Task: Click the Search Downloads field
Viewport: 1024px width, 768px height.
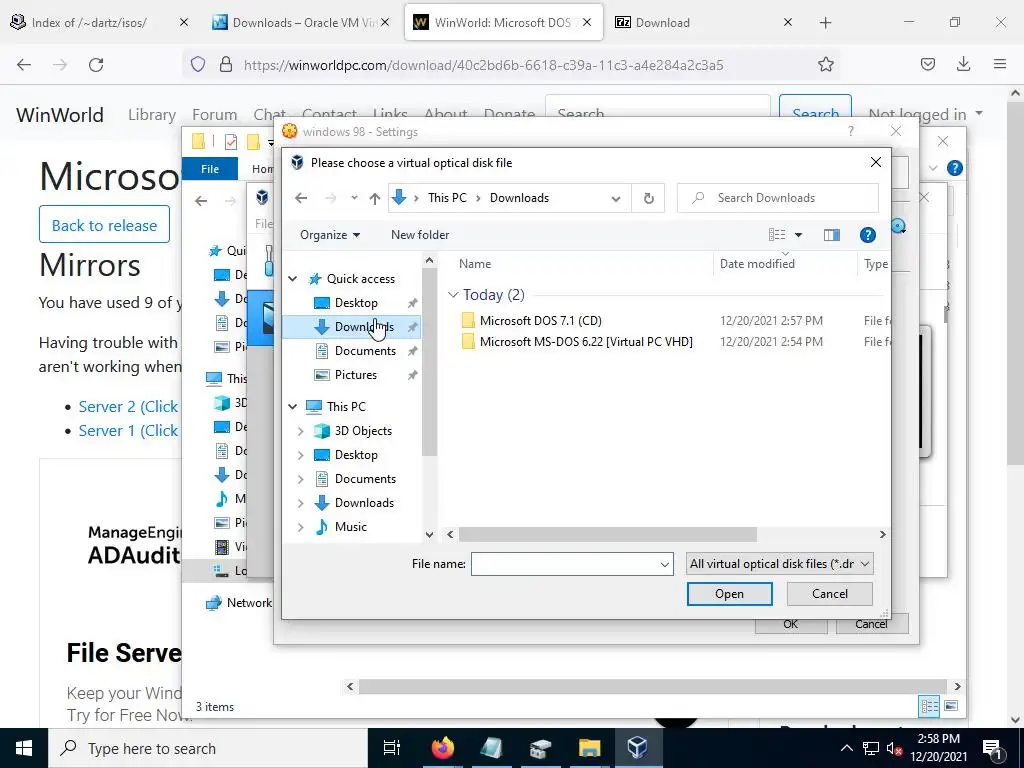Action: click(778, 198)
